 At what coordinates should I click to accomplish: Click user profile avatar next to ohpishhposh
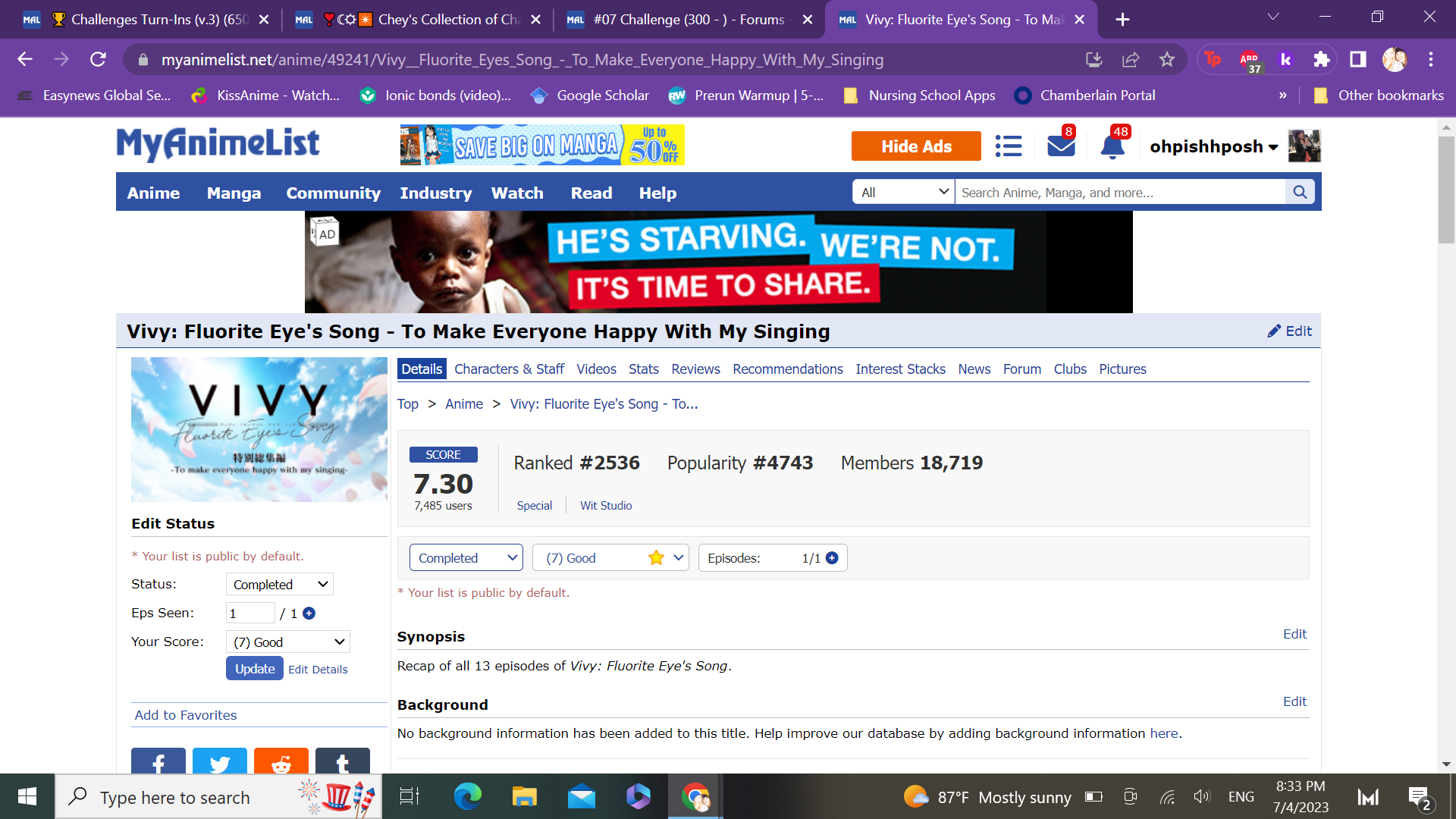[x=1304, y=146]
